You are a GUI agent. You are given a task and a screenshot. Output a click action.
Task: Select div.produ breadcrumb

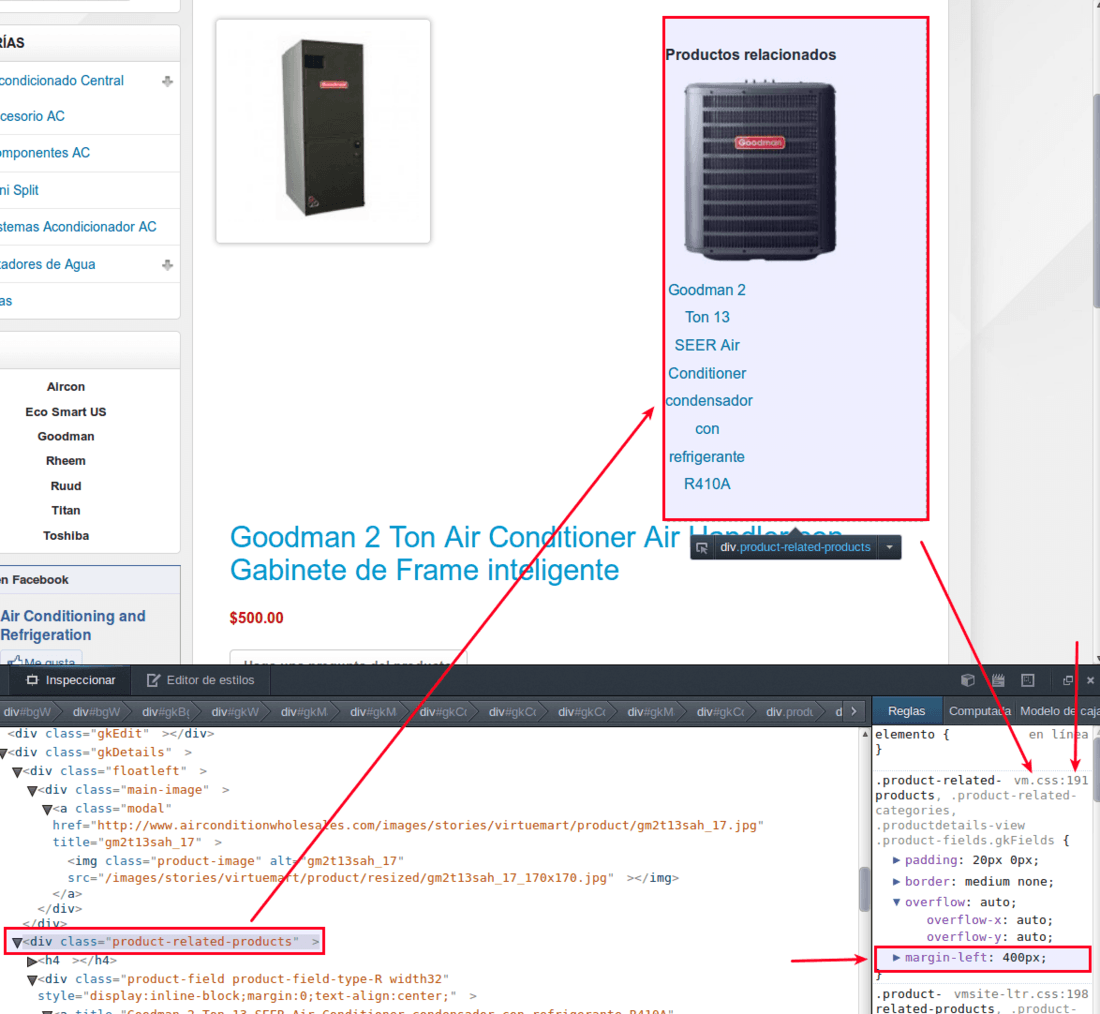coord(789,712)
